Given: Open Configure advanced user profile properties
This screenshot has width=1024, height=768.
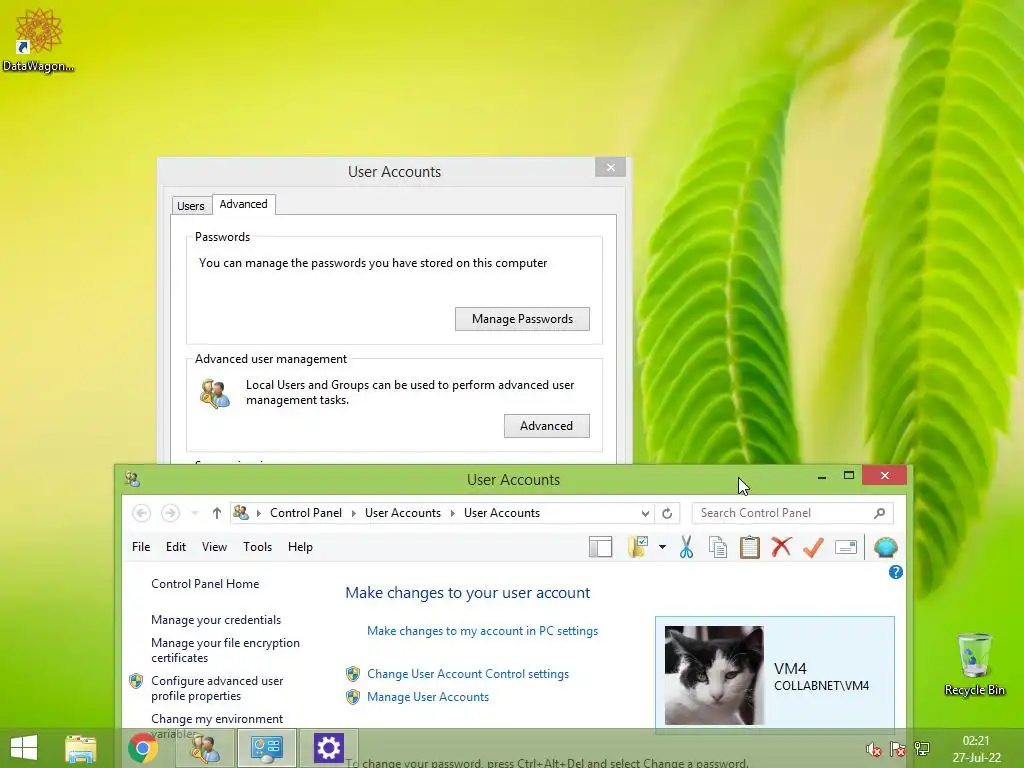Looking at the screenshot, I should (x=217, y=688).
